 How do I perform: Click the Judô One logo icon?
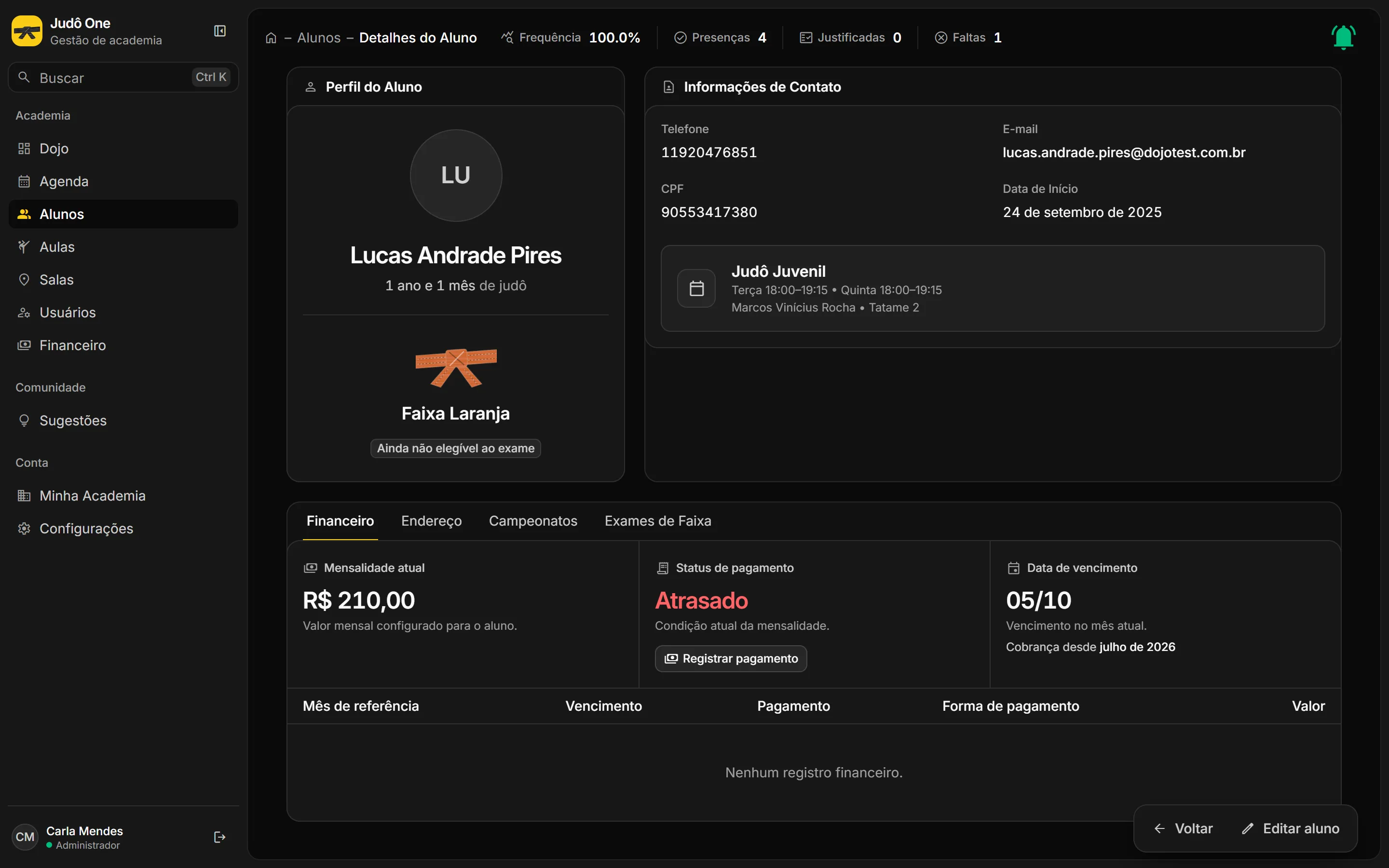click(x=27, y=31)
